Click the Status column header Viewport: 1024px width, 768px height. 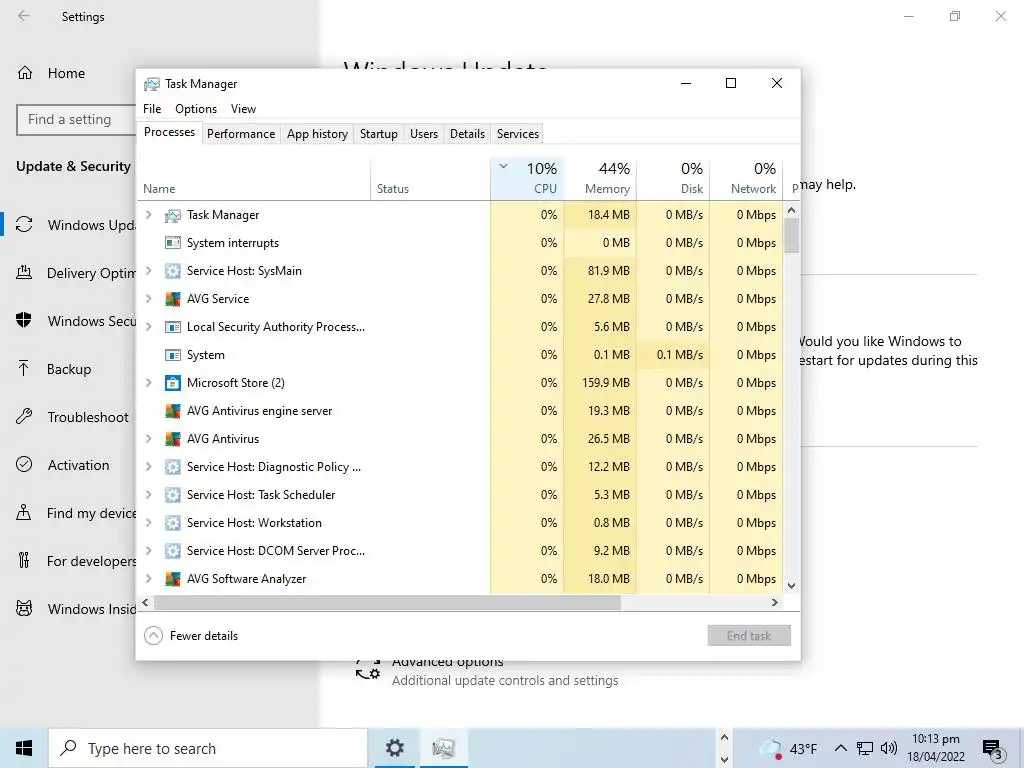[x=430, y=178]
